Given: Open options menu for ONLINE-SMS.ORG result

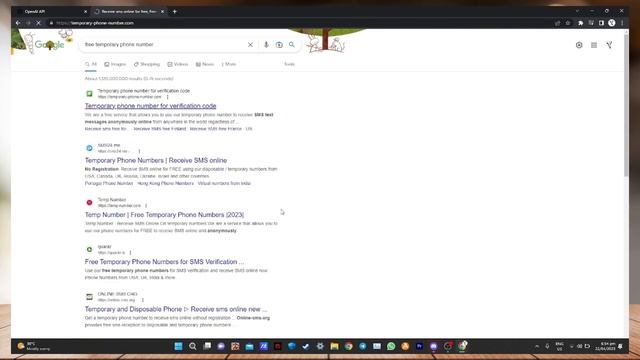Looking at the screenshot, I should (x=143, y=300).
